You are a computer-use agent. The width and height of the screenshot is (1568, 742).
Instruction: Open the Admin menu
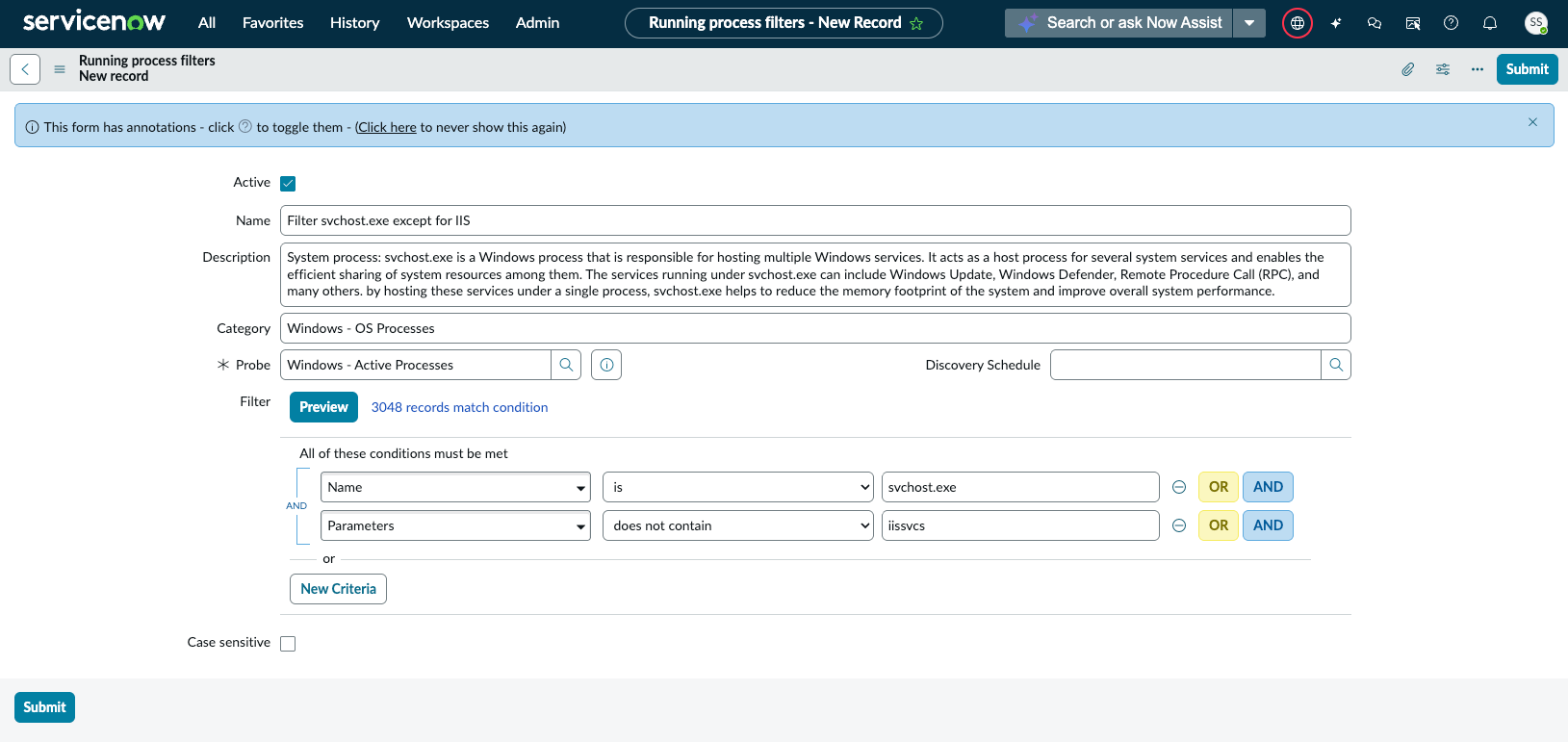(x=538, y=23)
